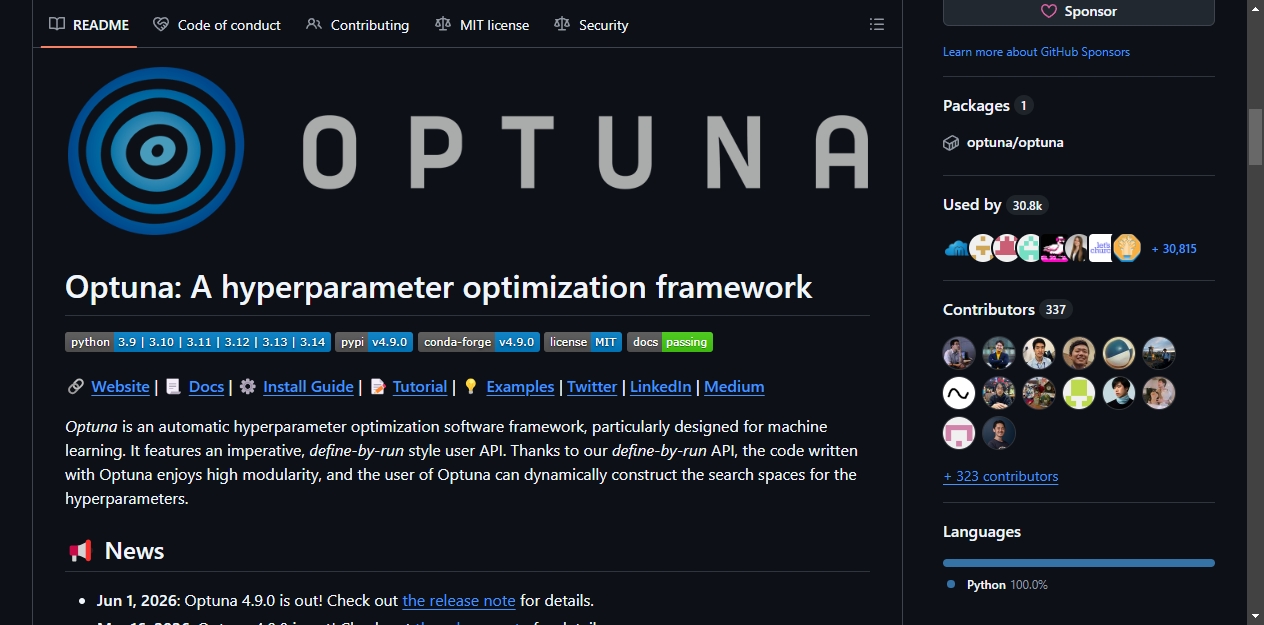Open the python versions badge
This screenshot has height=625, width=1264.
point(198,342)
